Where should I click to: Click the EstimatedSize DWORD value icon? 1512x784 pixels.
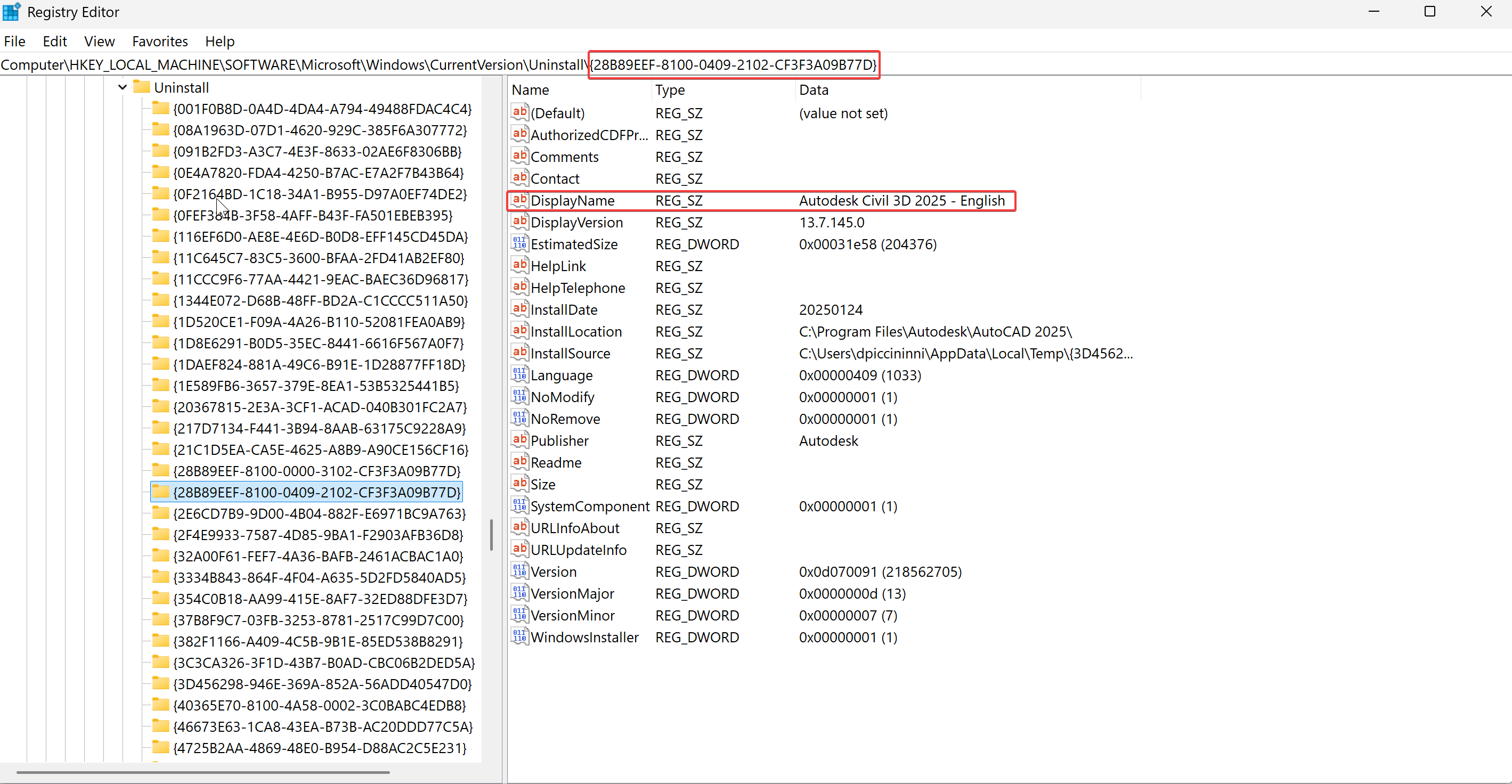pos(519,243)
